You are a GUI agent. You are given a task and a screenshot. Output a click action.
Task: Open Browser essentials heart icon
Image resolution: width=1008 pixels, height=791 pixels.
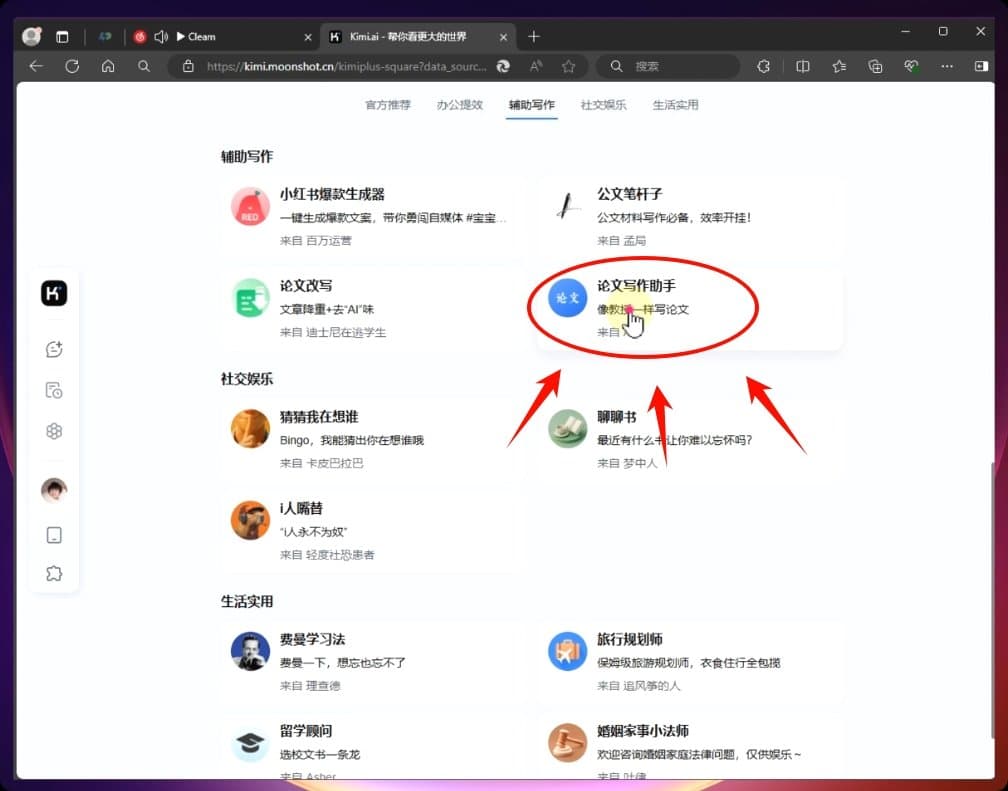pyautogui.click(x=911, y=66)
